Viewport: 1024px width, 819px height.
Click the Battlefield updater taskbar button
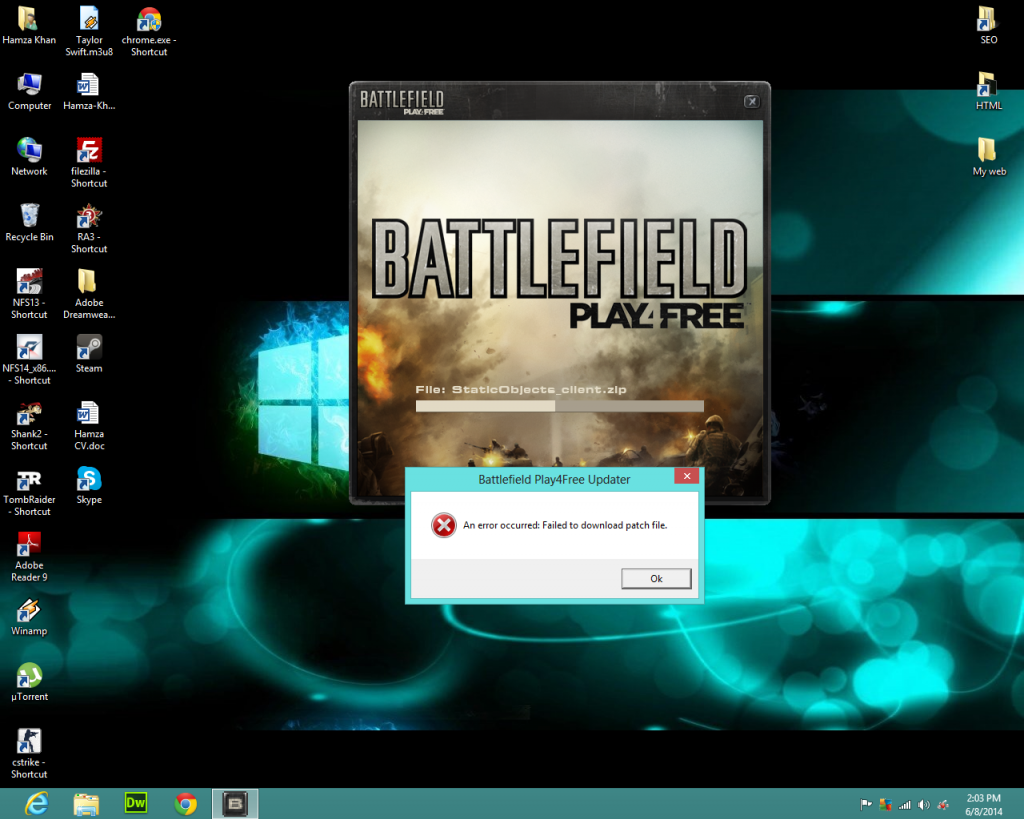[x=235, y=803]
